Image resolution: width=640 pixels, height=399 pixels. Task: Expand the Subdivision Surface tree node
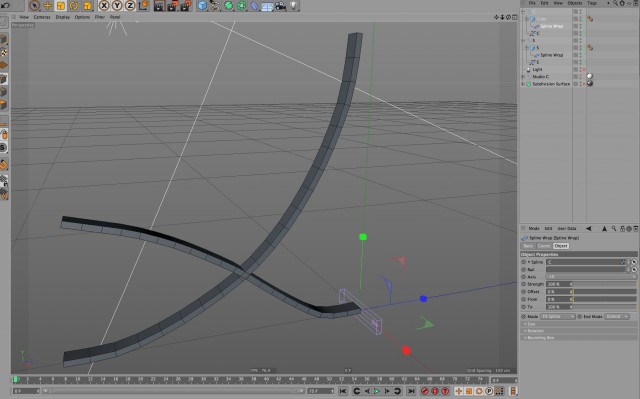[x=523, y=84]
